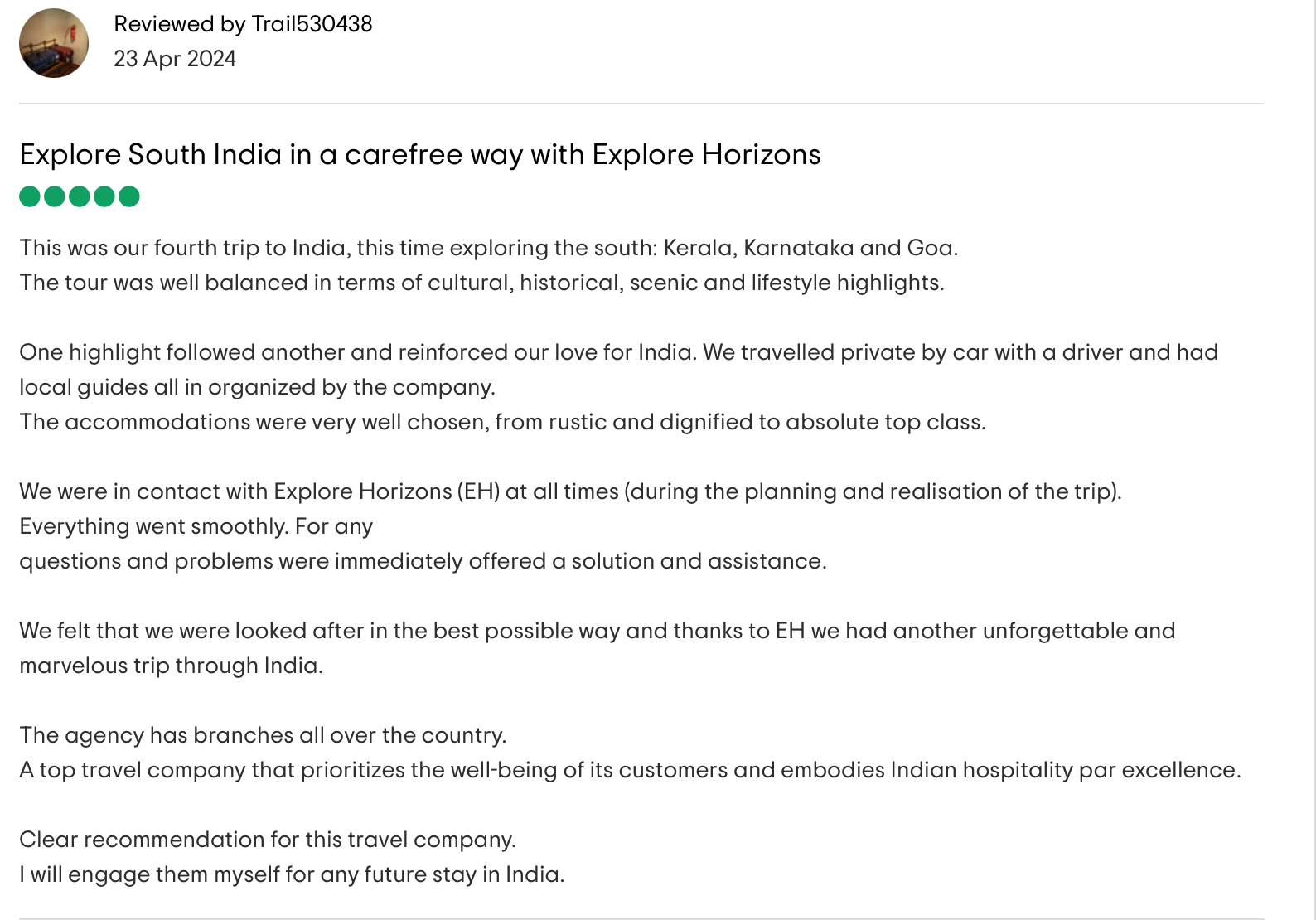Click the line starting "questions and problems"
Viewport: 1316px width, 920px height.
click(x=423, y=561)
